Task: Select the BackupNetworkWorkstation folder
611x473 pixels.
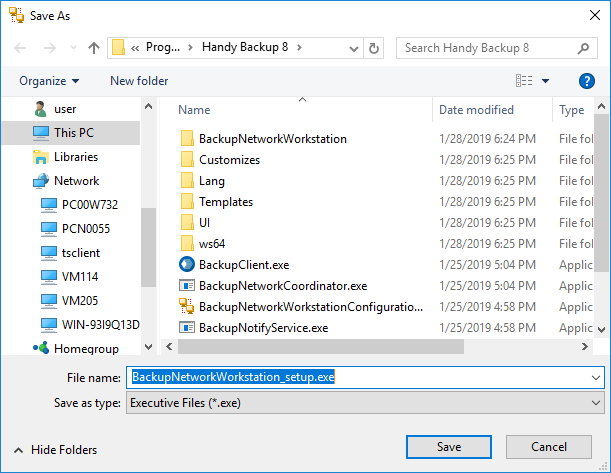Action: click(273, 139)
